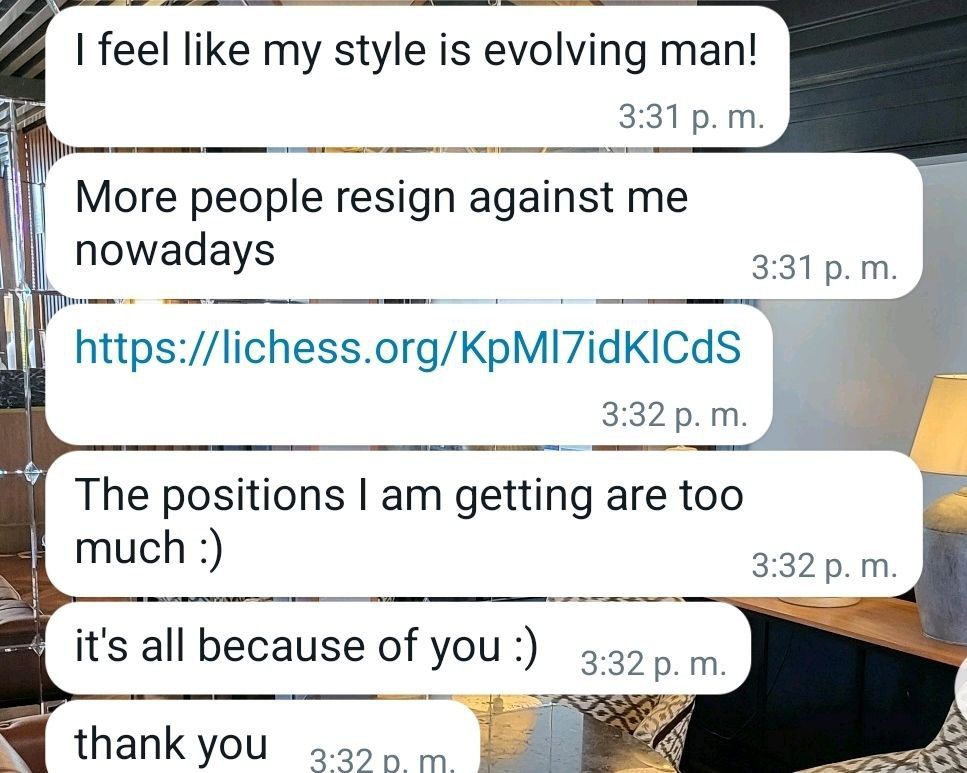Image resolution: width=967 pixels, height=773 pixels.
Task: Click the smiley after "because of you"
Action: click(526, 647)
